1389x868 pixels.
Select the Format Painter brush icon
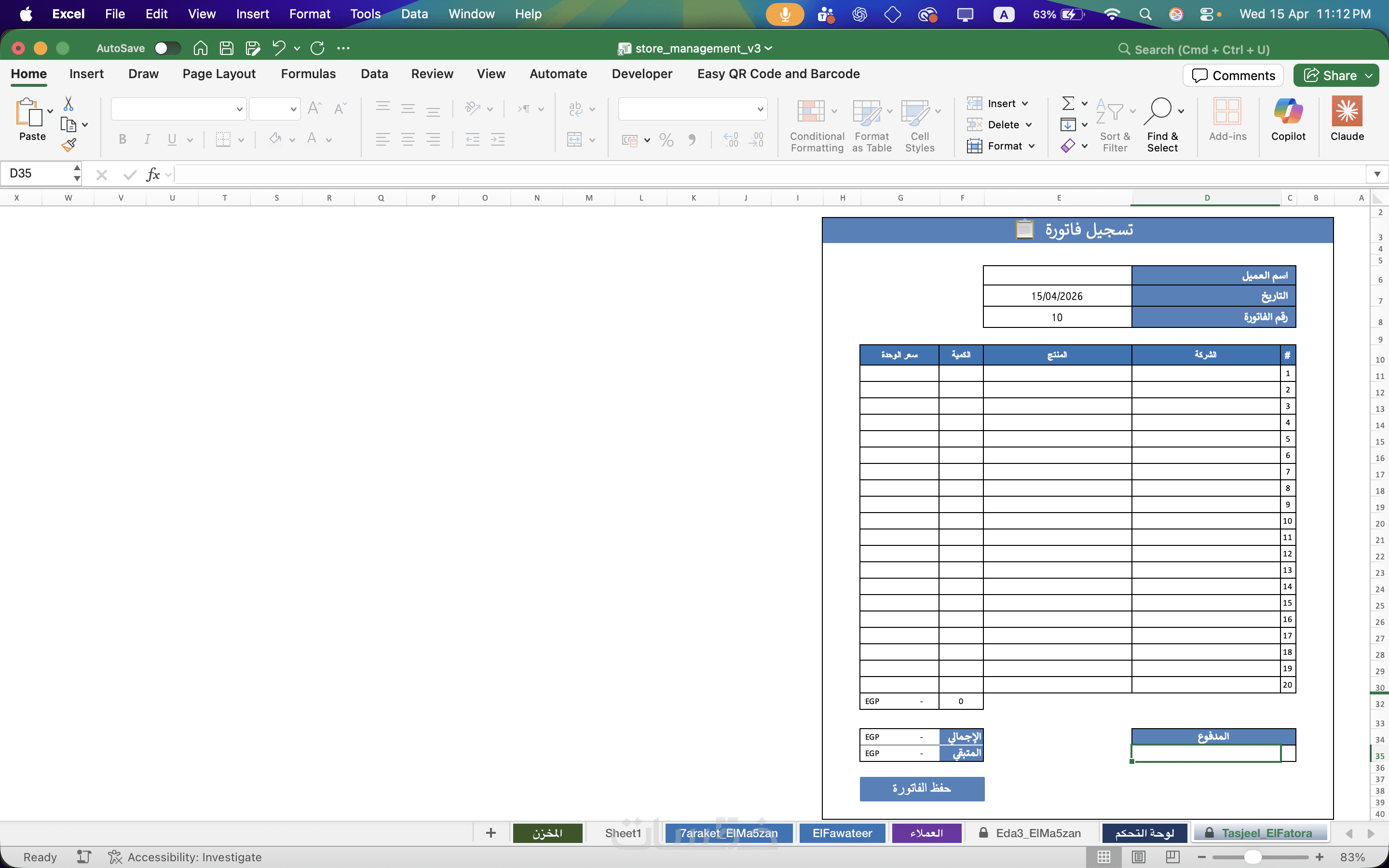pyautogui.click(x=69, y=145)
